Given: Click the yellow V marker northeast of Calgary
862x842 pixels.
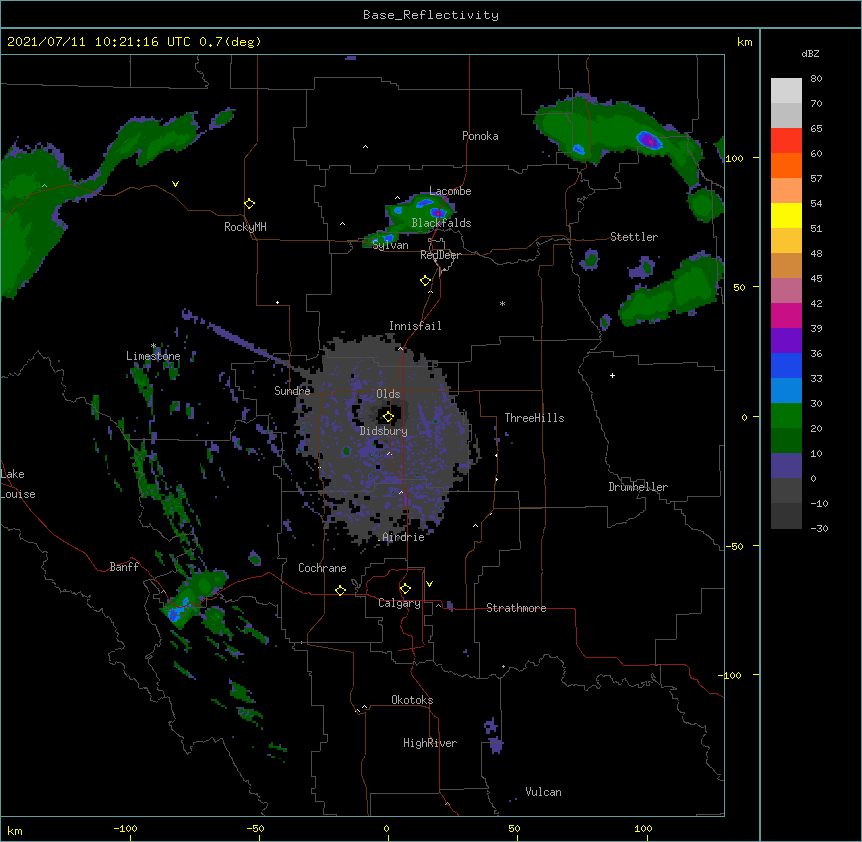Looking at the screenshot, I should (429, 584).
